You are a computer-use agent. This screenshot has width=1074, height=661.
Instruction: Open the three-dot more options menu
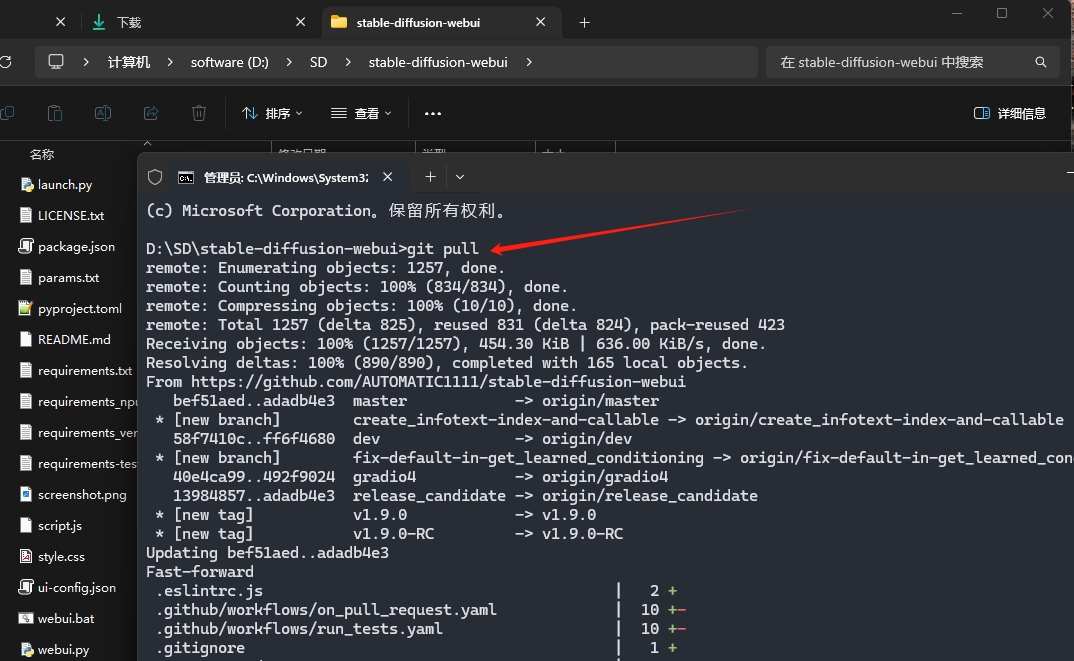tap(433, 113)
